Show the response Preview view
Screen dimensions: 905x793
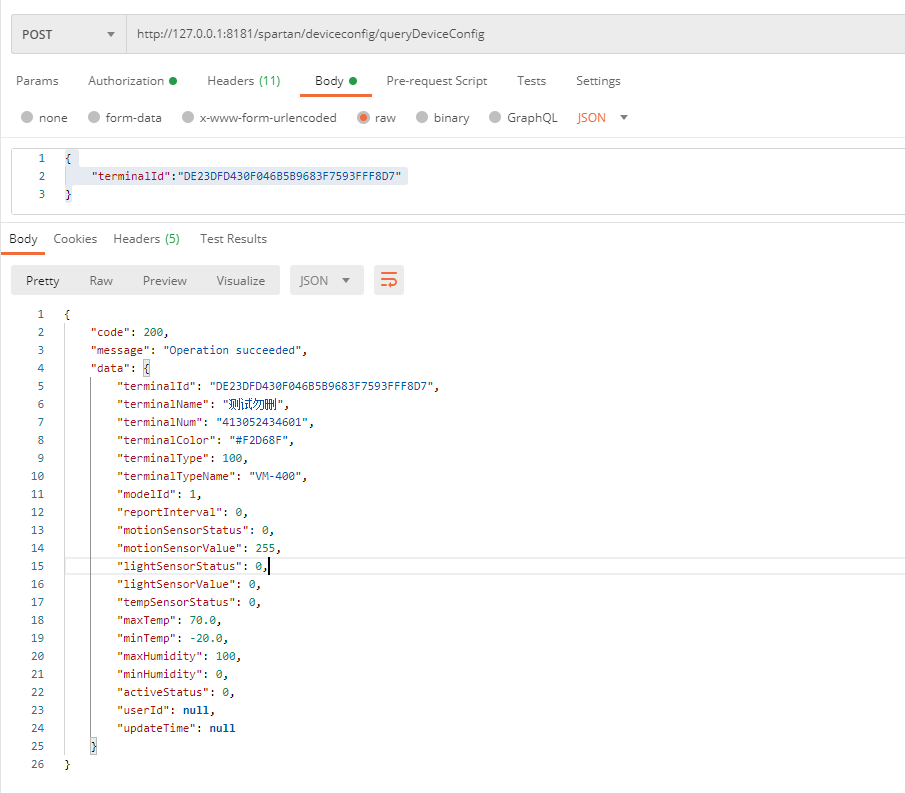click(x=165, y=281)
